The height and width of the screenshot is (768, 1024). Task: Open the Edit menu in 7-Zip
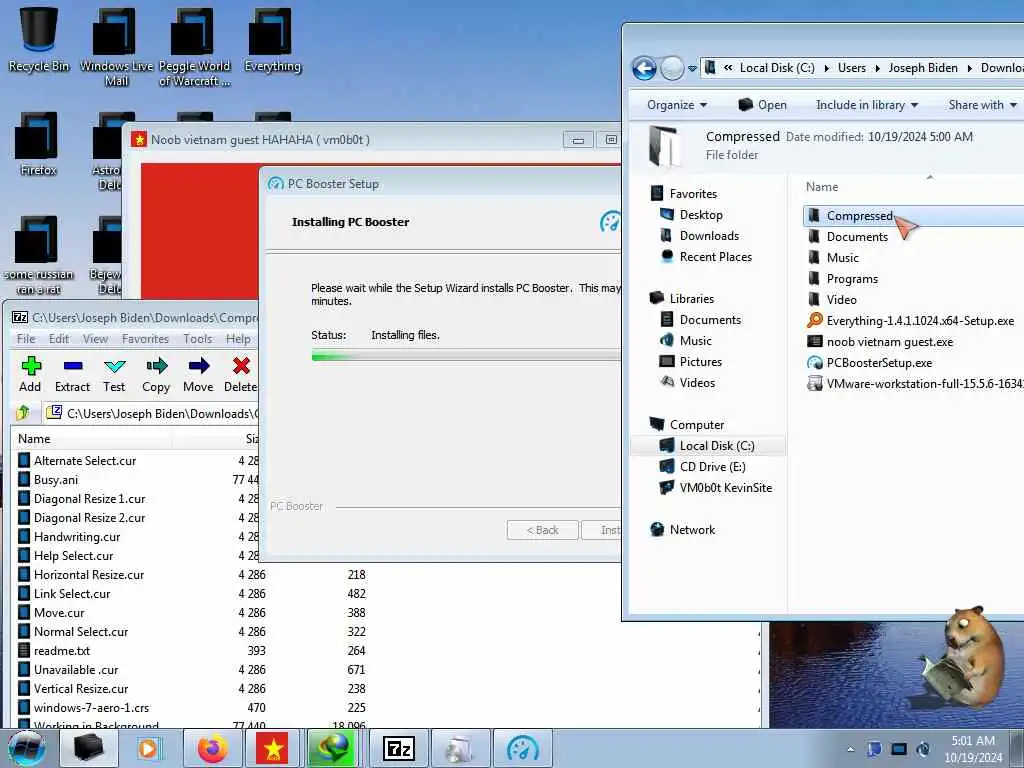coord(59,339)
